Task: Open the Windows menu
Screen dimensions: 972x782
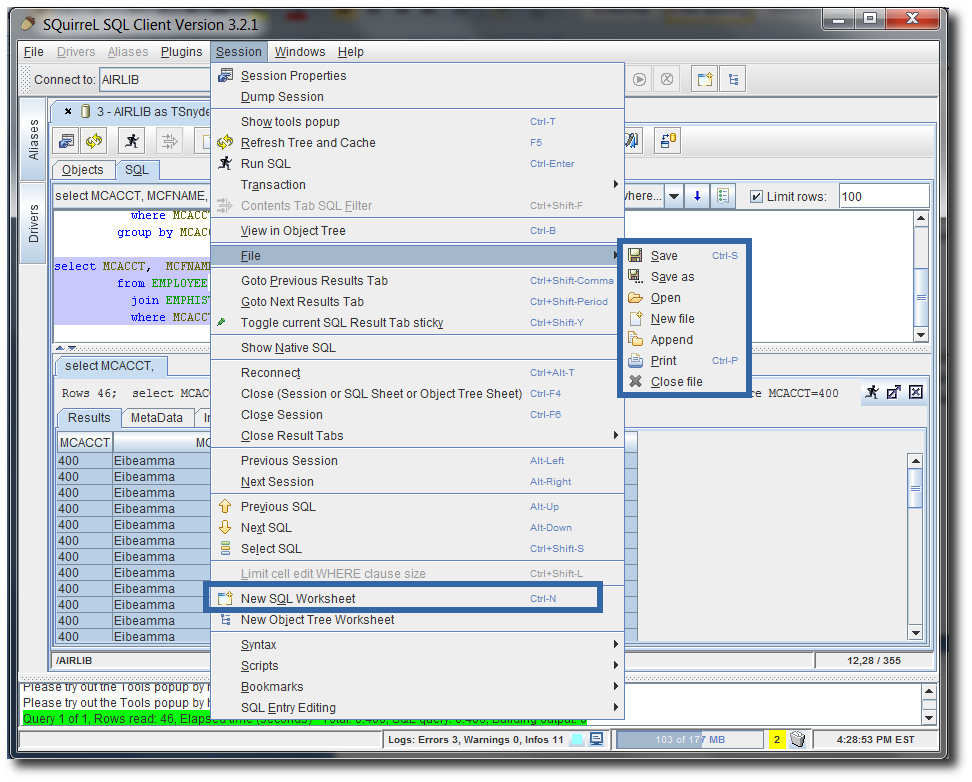Action: click(300, 52)
